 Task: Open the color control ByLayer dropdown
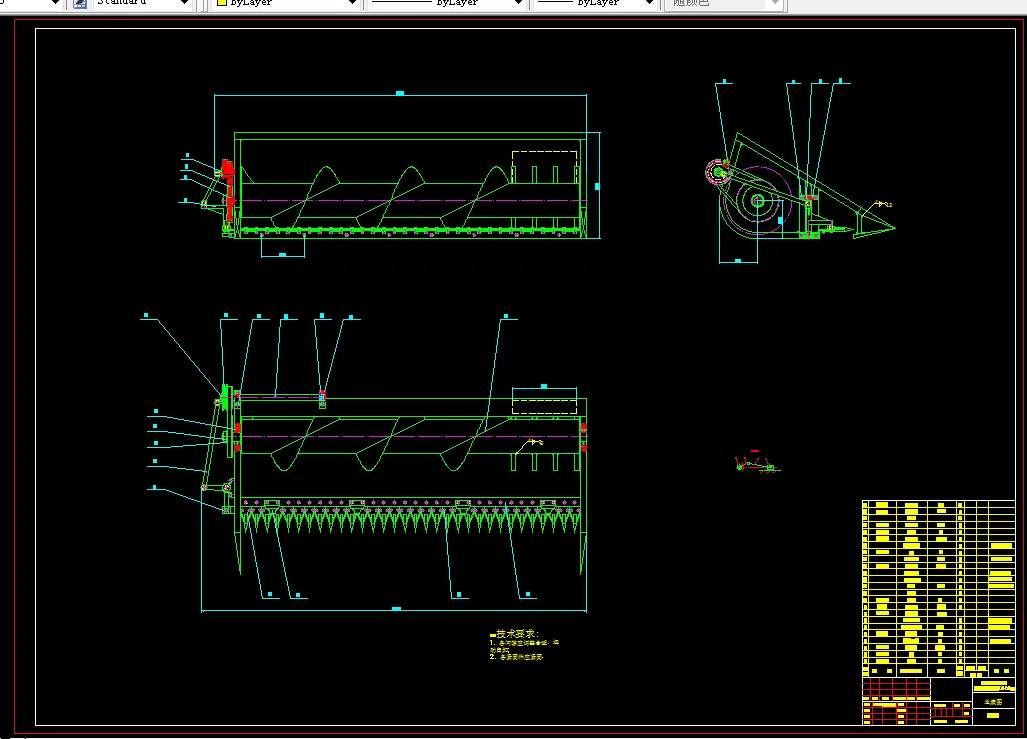(x=286, y=3)
